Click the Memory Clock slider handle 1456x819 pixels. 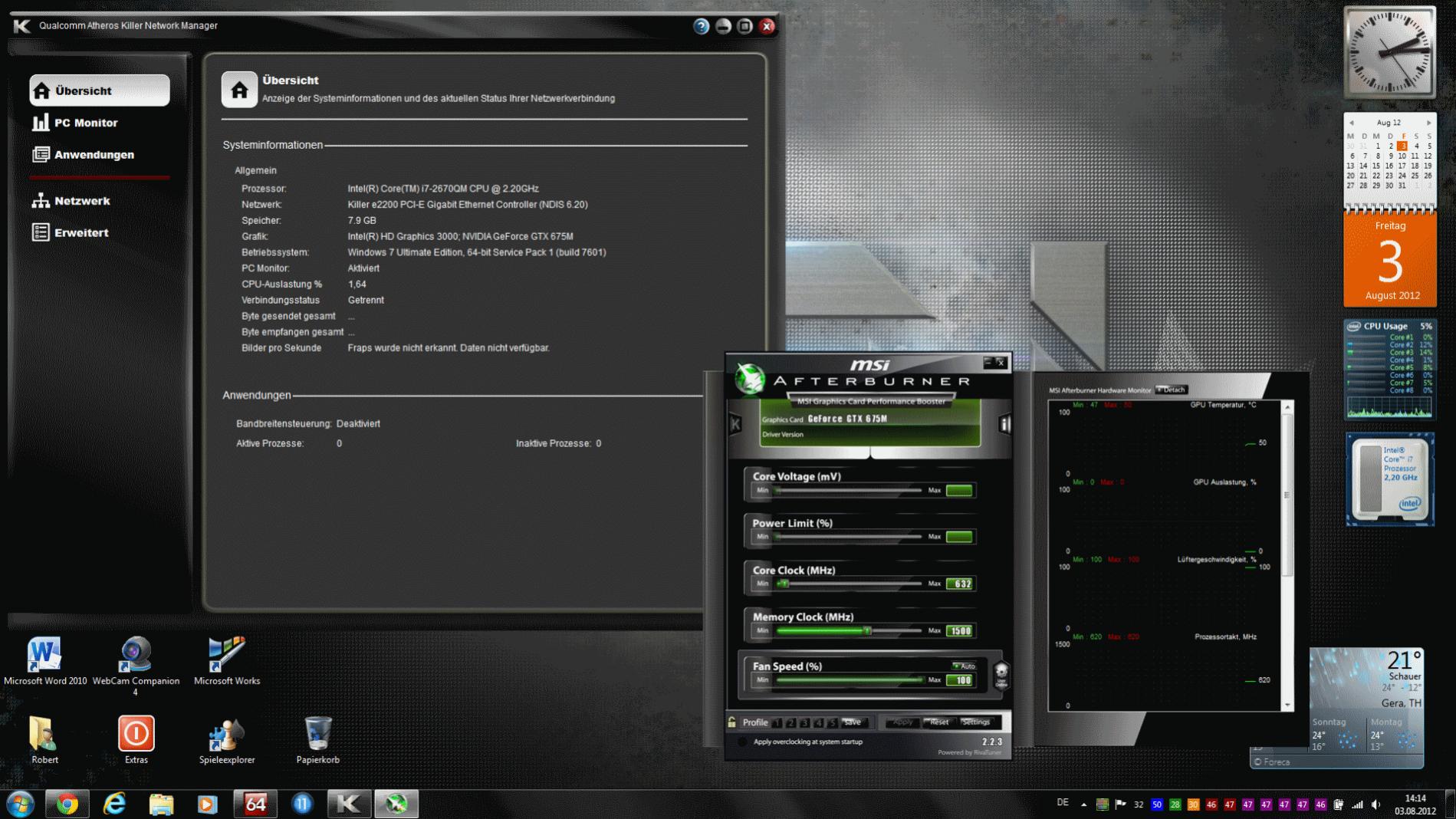[x=867, y=630]
